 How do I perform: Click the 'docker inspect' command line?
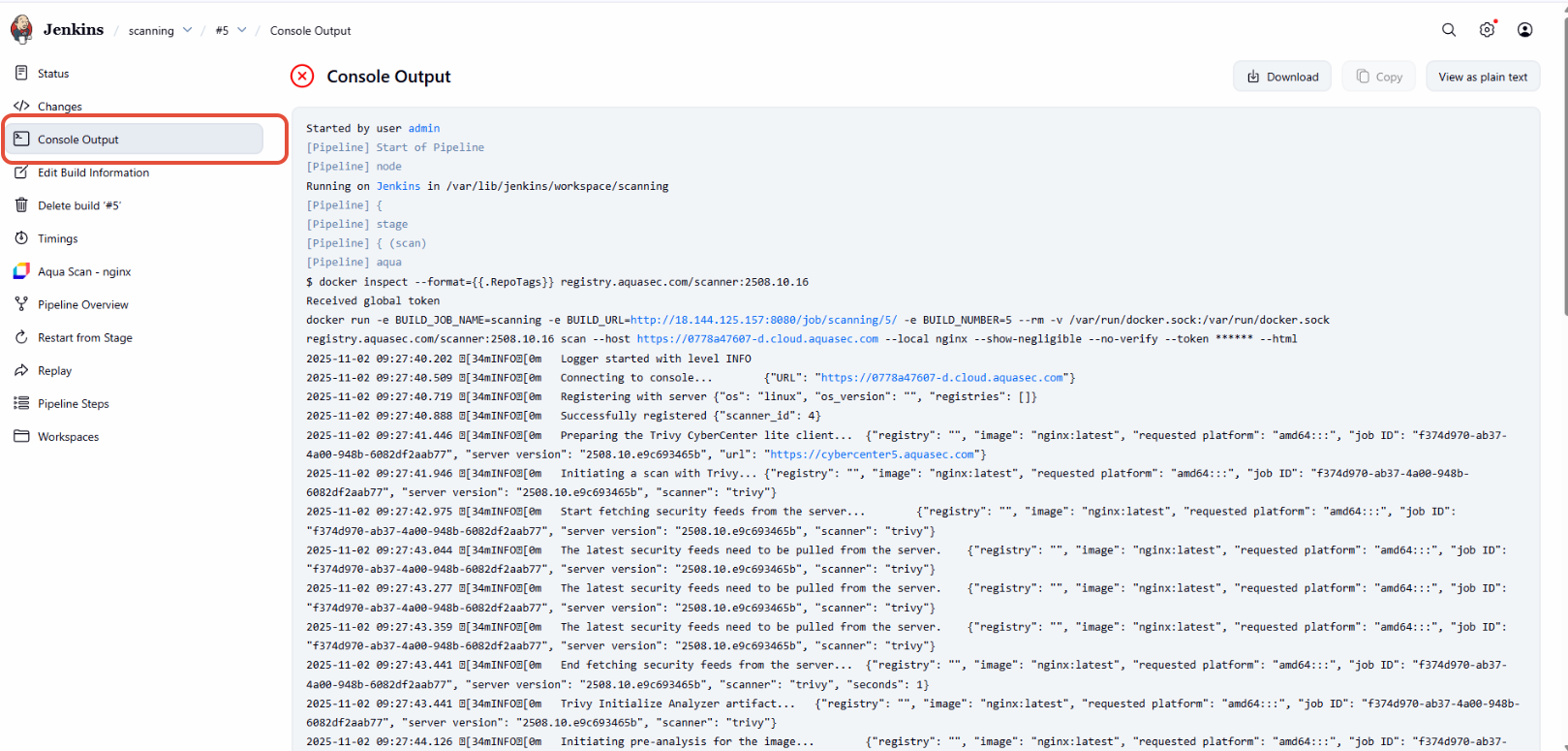[557, 282]
